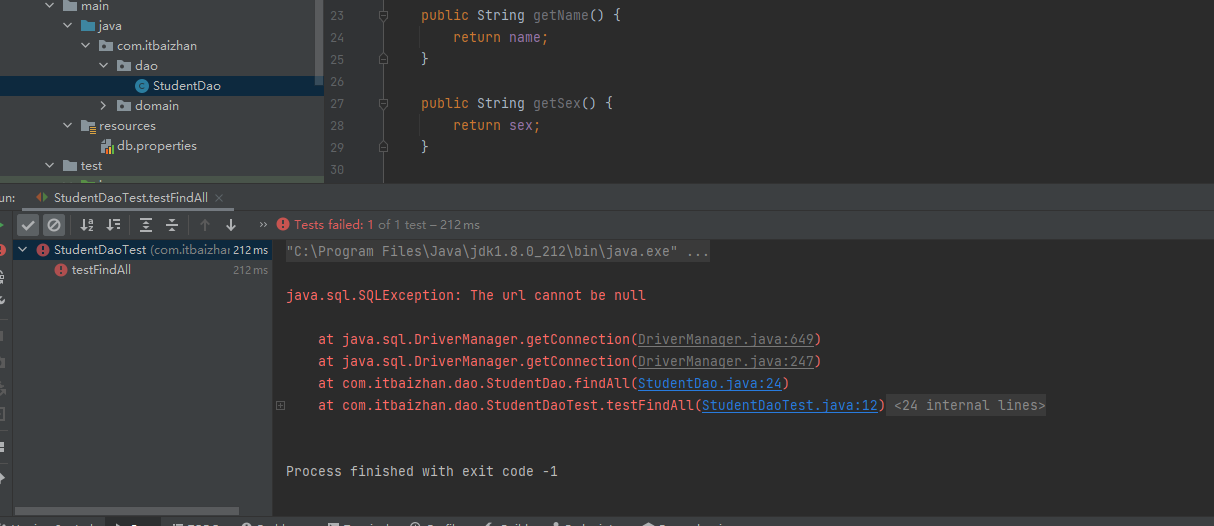Toggle the Show Passed tests checkmark button
Screen dimensions: 1214x526
click(28, 225)
